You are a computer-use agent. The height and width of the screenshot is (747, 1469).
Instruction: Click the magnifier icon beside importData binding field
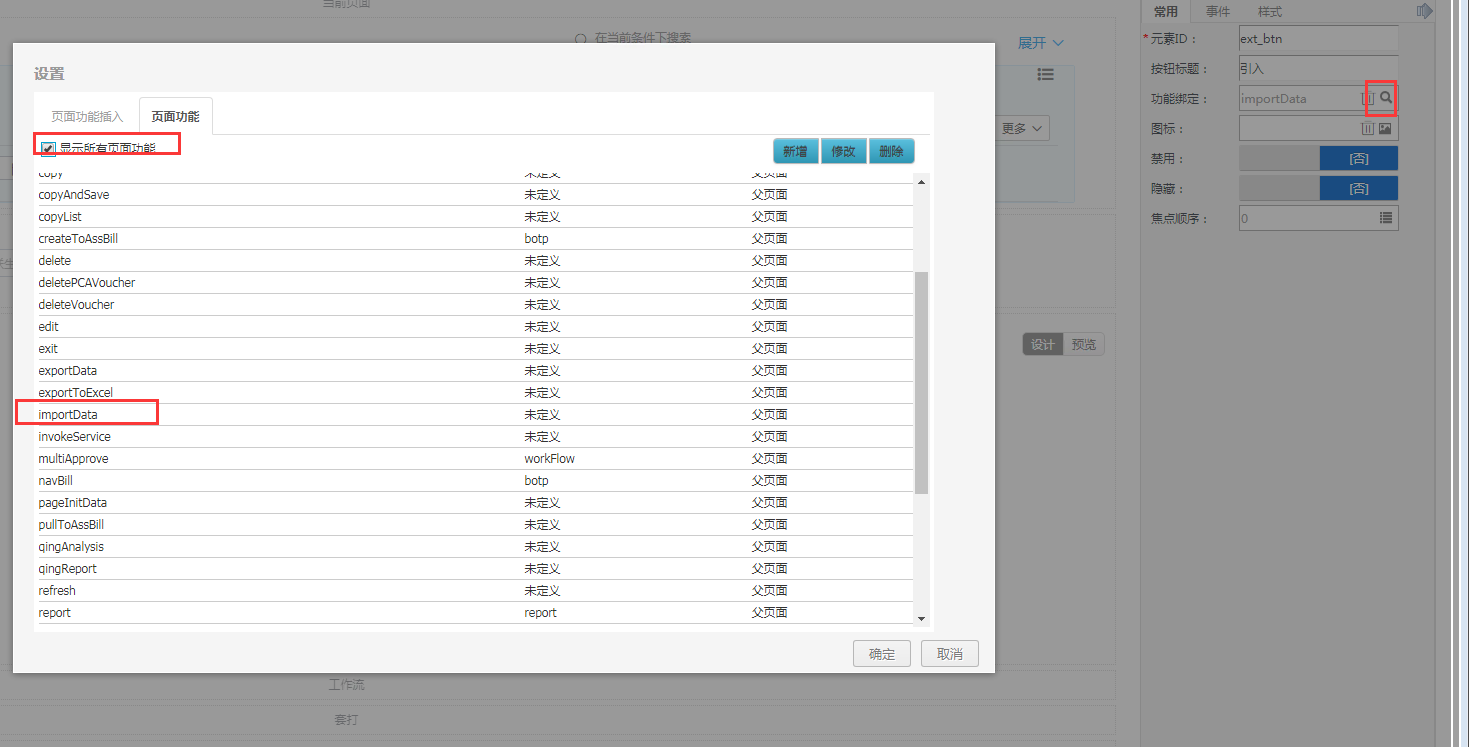(x=1384, y=98)
